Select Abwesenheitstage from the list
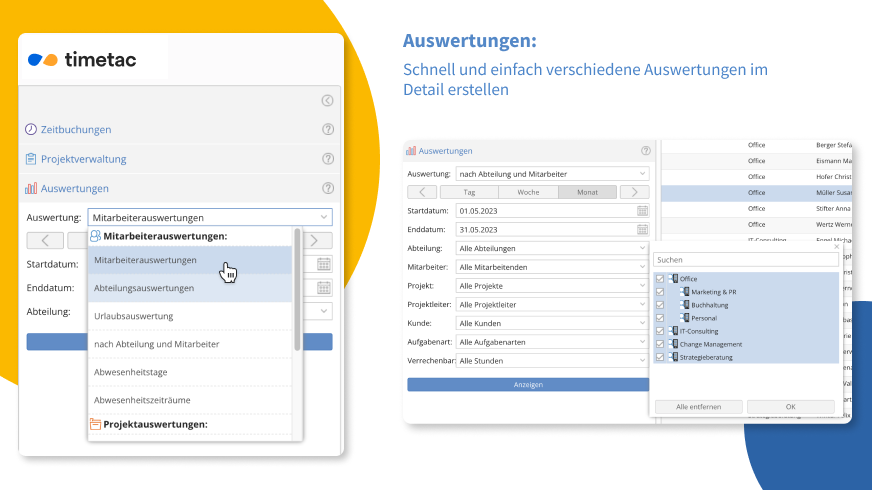This screenshot has height=490, width=872. click(190, 372)
